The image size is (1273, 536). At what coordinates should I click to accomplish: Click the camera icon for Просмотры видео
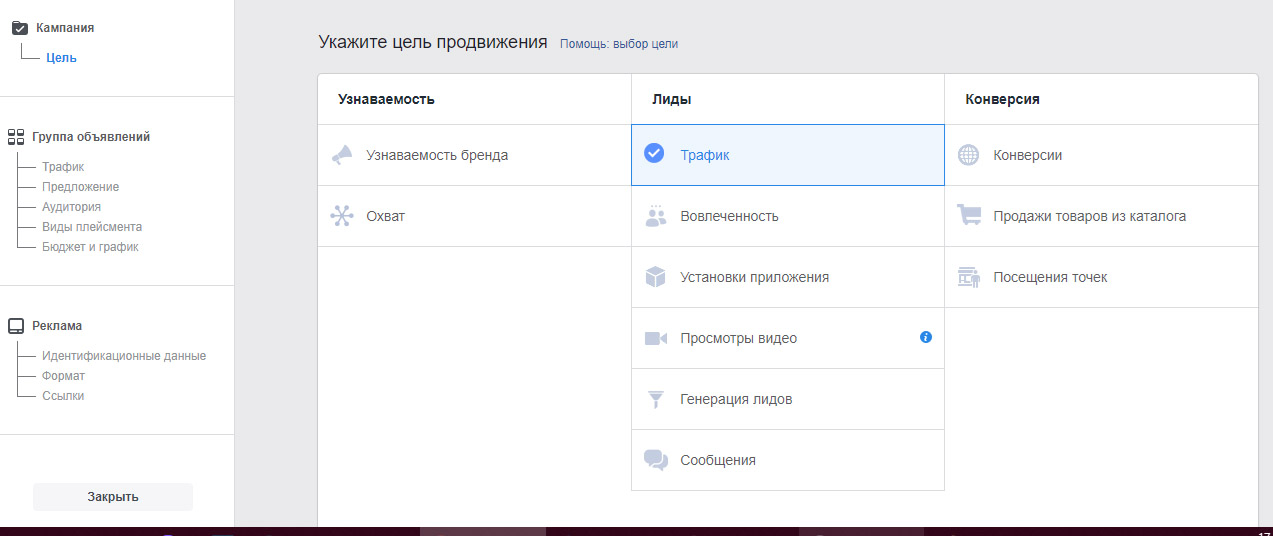click(x=655, y=338)
